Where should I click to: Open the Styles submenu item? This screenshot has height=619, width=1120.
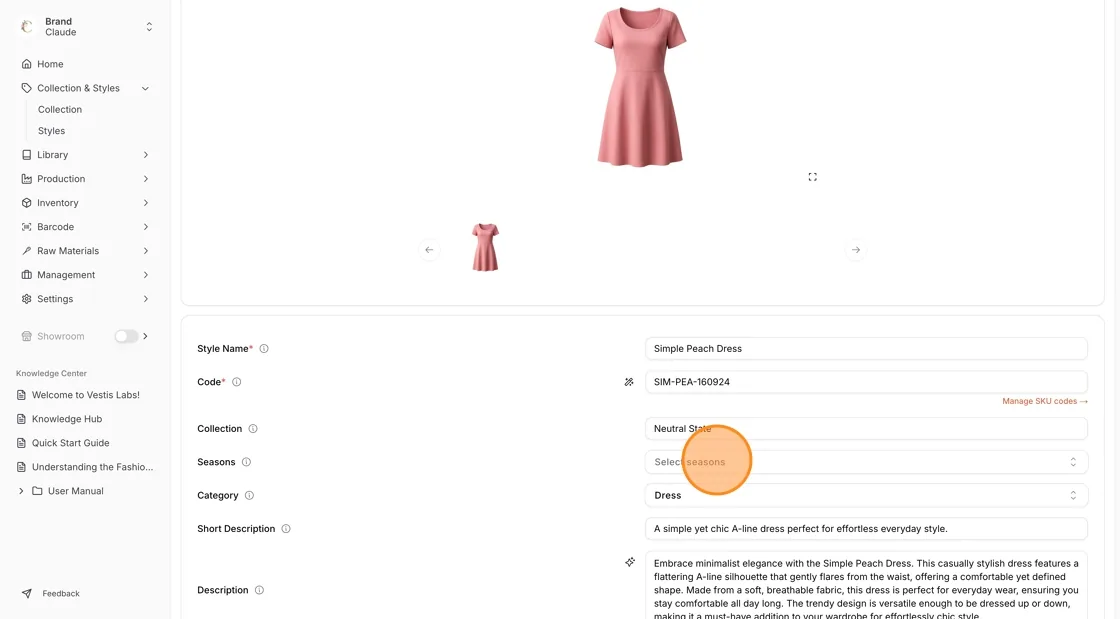click(51, 131)
